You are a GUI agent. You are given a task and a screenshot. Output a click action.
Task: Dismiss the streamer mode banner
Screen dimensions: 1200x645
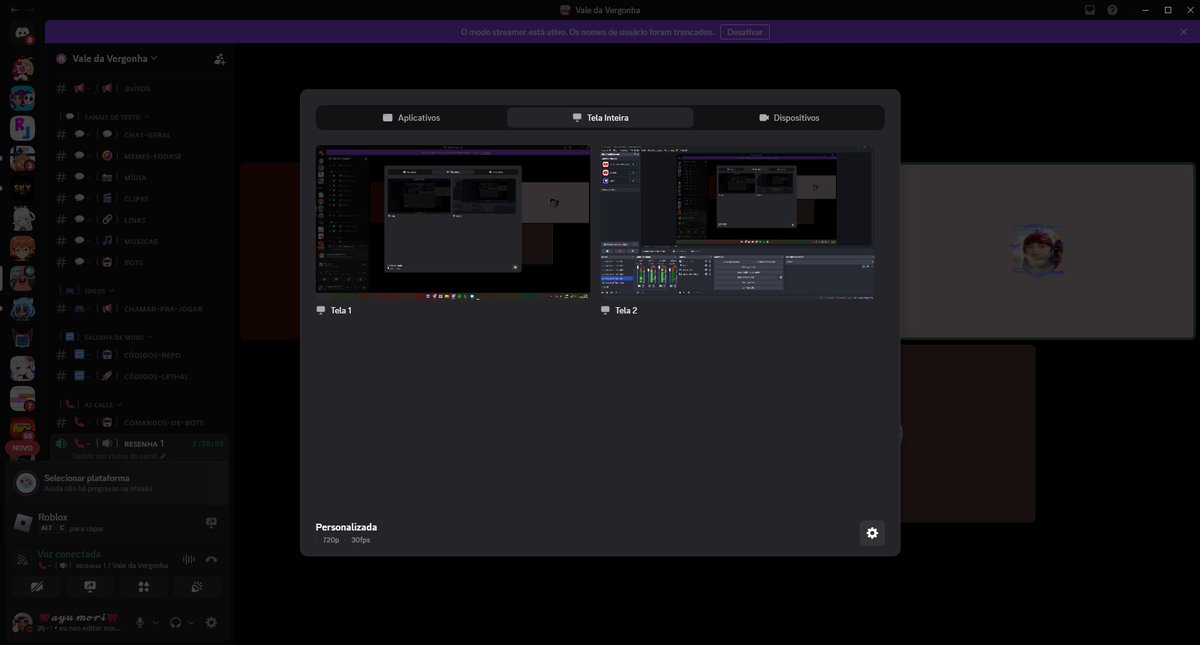[1184, 32]
